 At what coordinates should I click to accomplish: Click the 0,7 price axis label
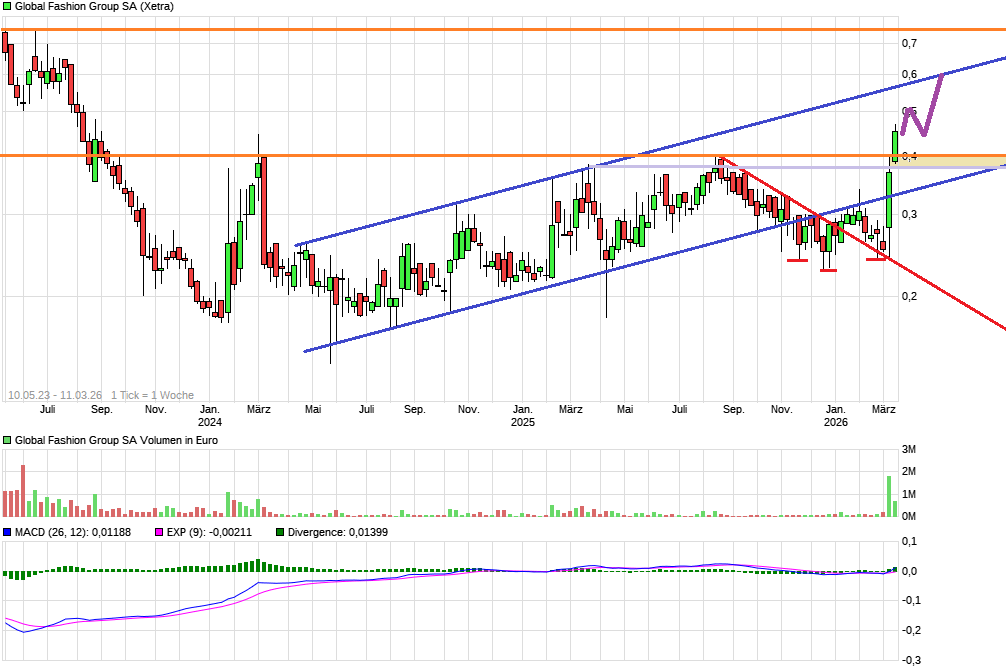point(909,43)
